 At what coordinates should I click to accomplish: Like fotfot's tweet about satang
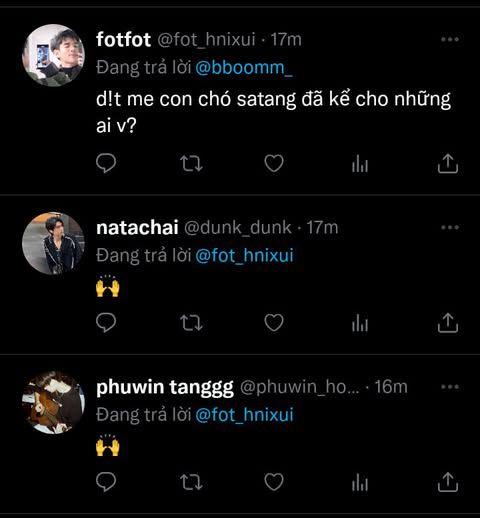click(x=274, y=163)
